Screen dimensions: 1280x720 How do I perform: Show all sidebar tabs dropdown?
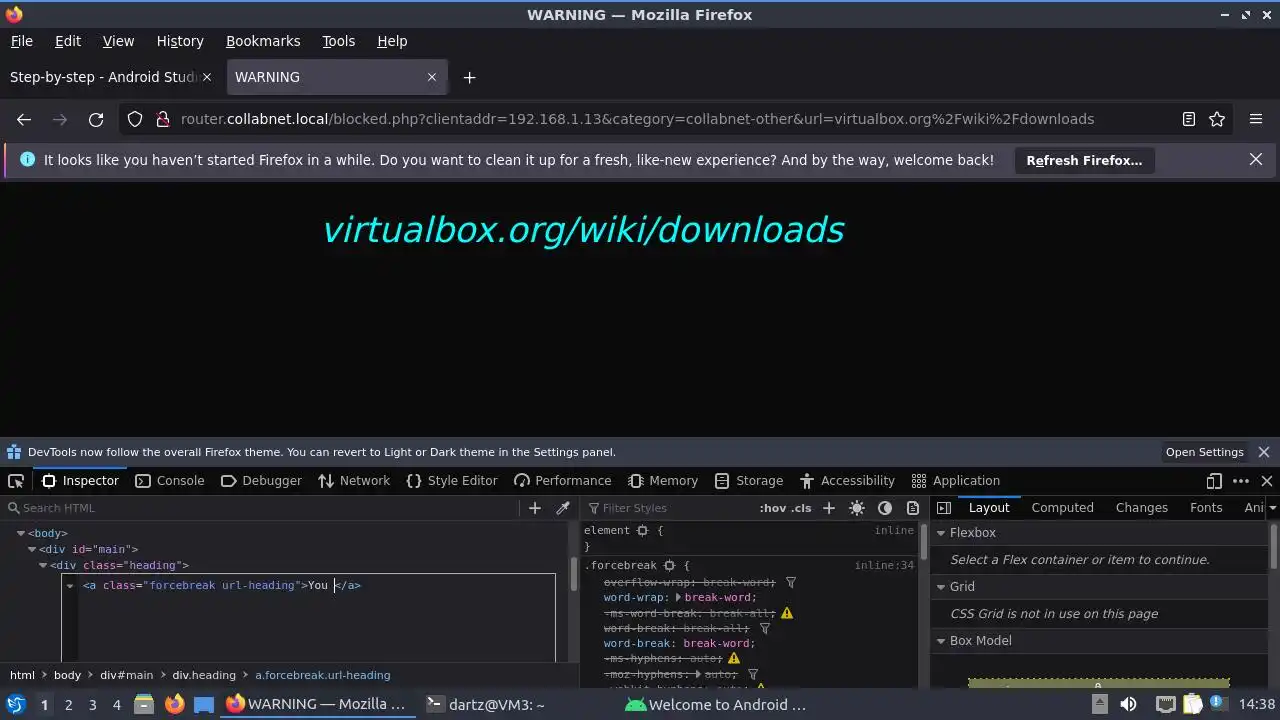[1272, 508]
